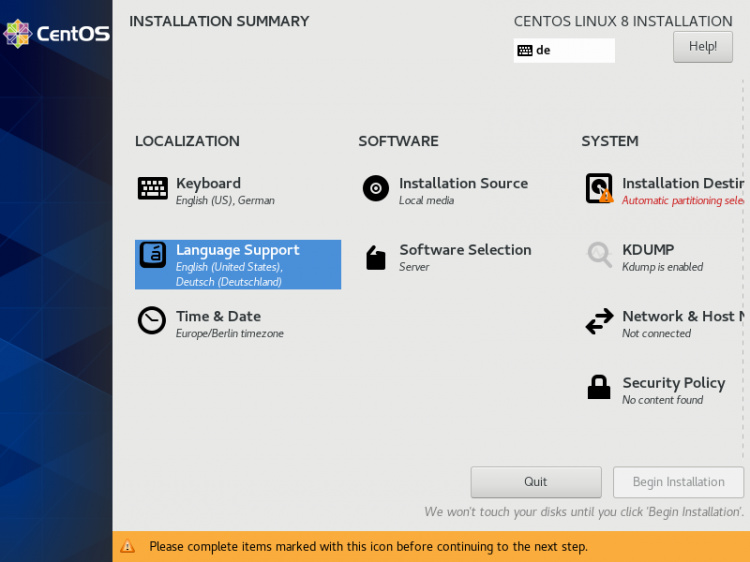Image resolution: width=750 pixels, height=562 pixels.
Task: Click the warning icon in bottom bar
Action: coord(128,547)
